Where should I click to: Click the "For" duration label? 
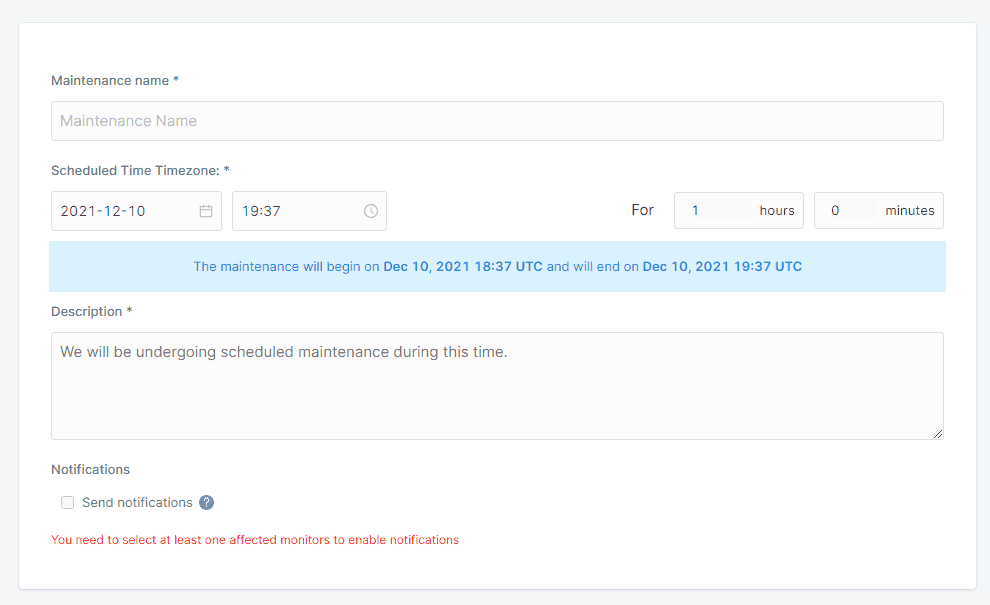(x=642, y=210)
